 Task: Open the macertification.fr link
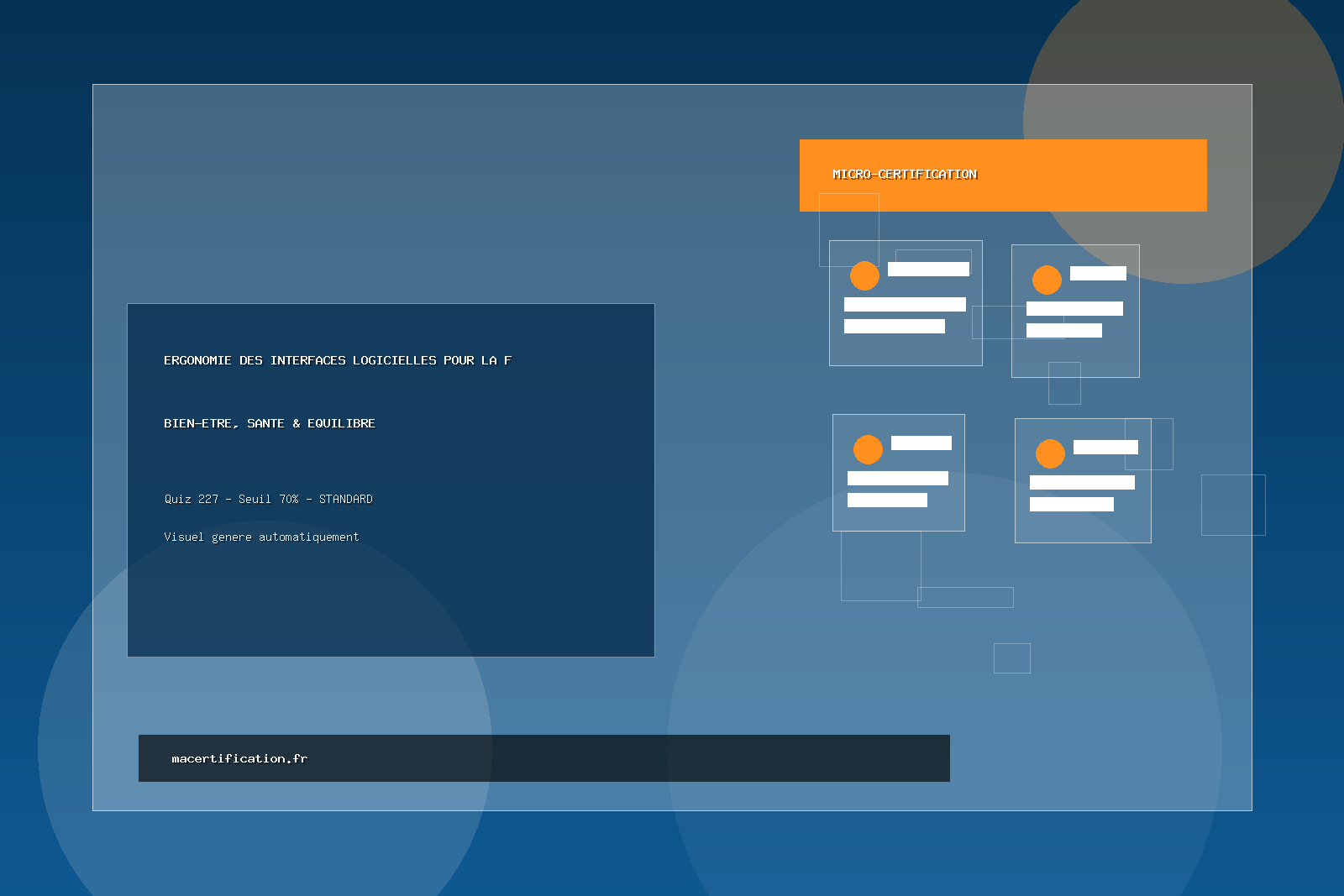pos(239,758)
